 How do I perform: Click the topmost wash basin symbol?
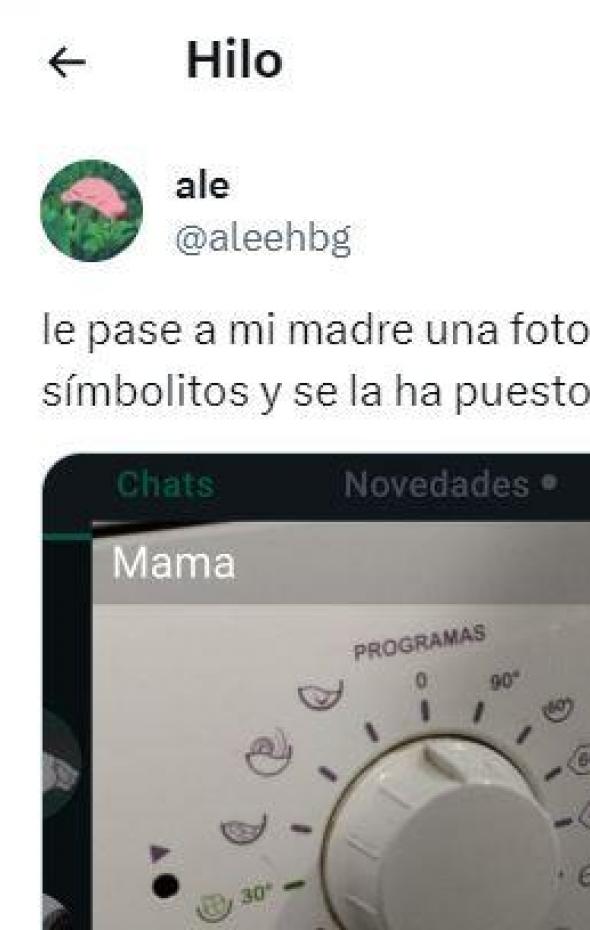[321, 695]
